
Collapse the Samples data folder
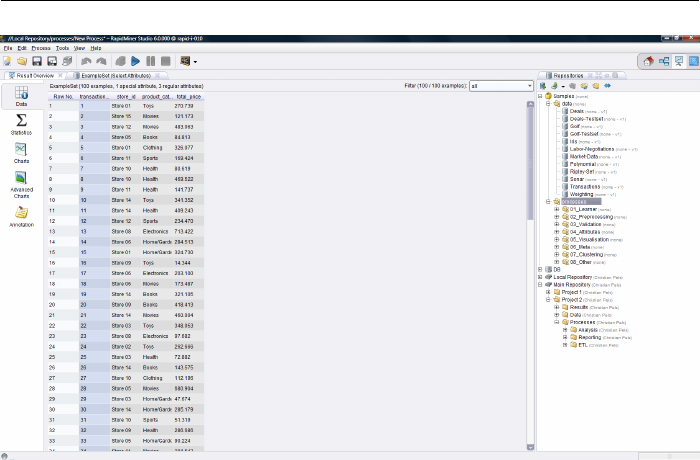click(x=548, y=103)
